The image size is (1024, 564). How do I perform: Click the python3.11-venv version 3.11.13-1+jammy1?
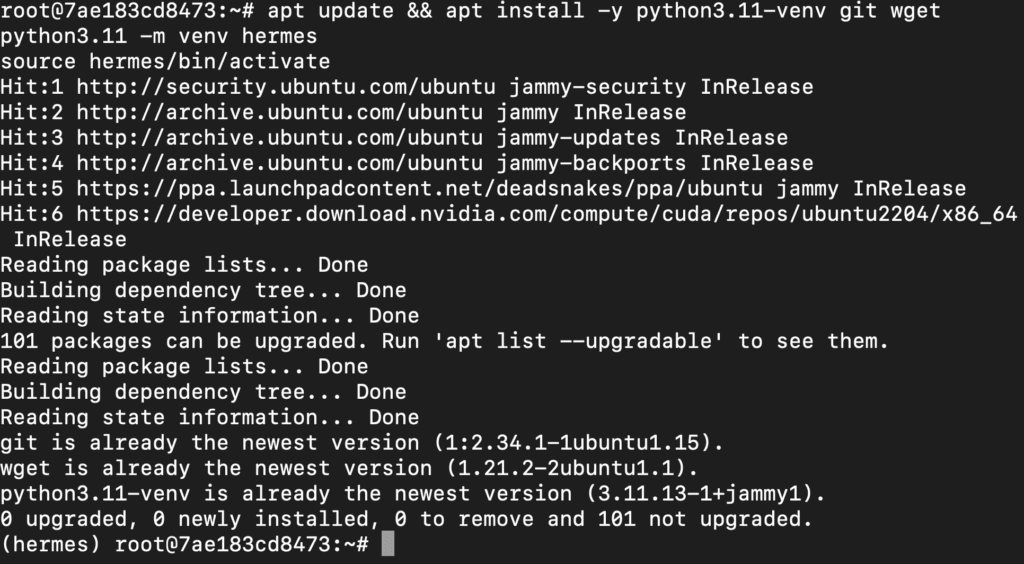[x=701, y=494]
